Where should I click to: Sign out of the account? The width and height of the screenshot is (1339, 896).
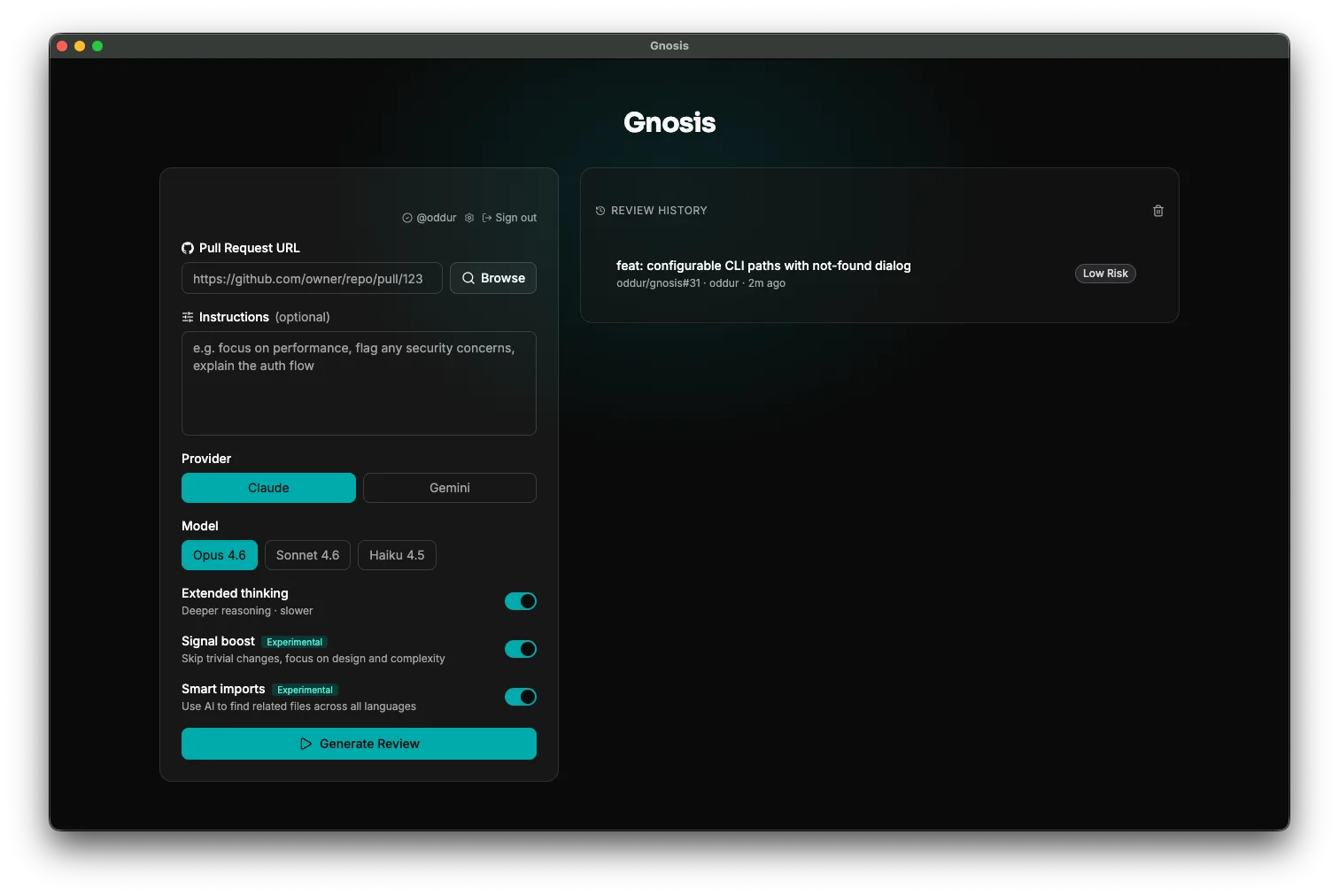(509, 218)
